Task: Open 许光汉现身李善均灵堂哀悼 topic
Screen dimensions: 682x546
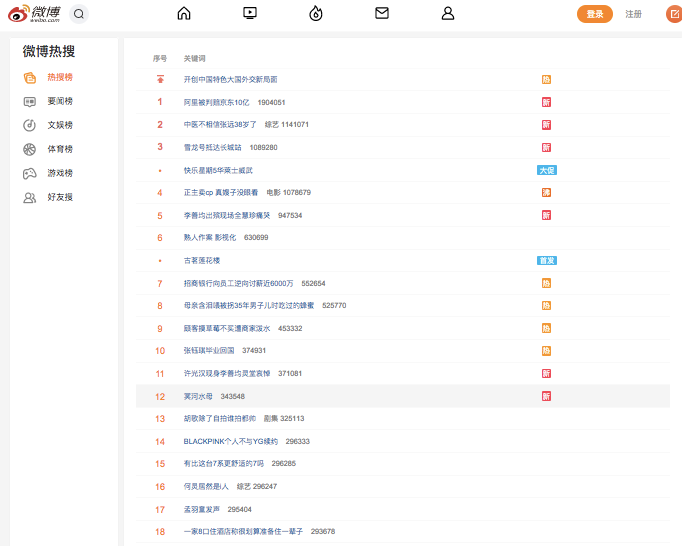Action: 227,373
